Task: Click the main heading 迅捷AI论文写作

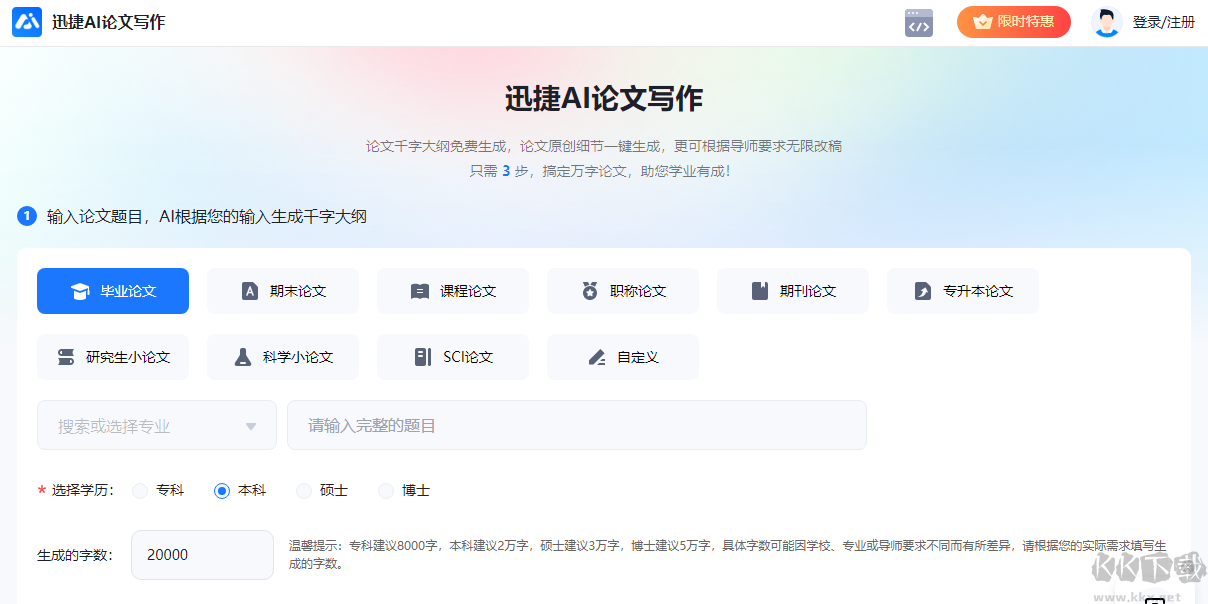Action: coord(604,98)
